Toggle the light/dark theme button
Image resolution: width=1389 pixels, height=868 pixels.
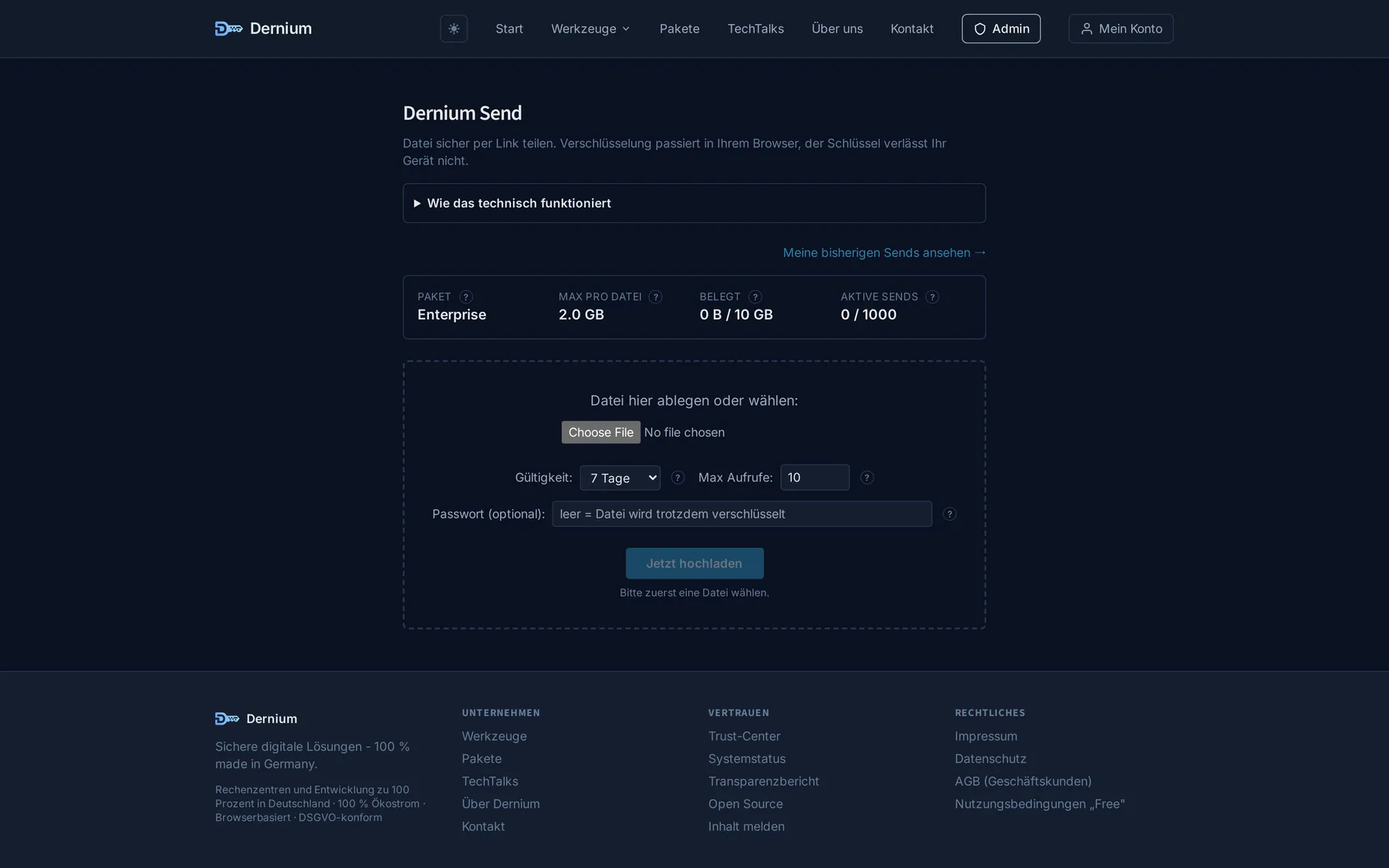pyautogui.click(x=454, y=29)
